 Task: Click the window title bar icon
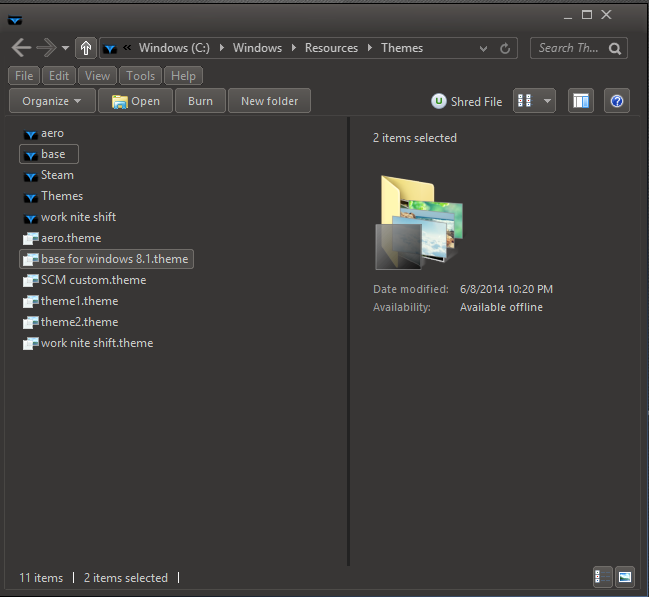[15, 19]
